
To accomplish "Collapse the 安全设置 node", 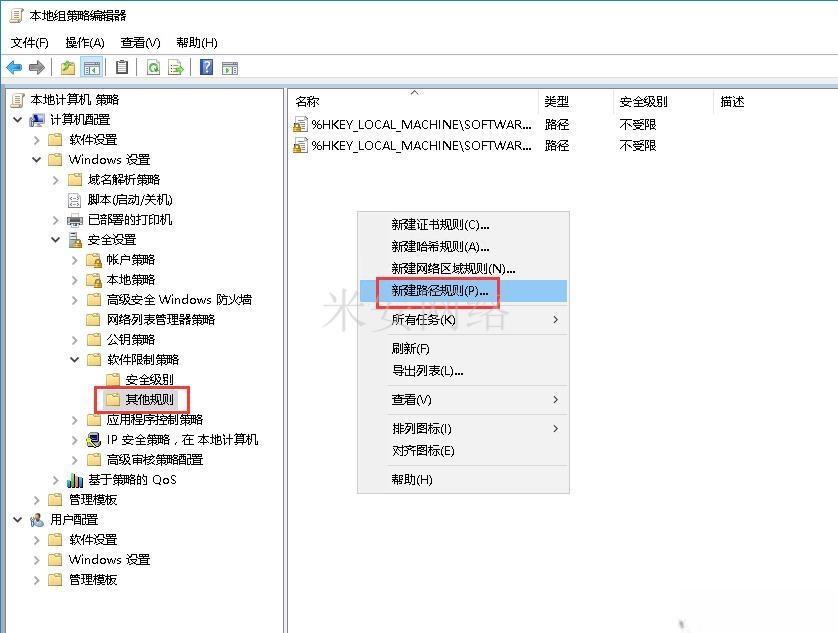I will pos(56,240).
